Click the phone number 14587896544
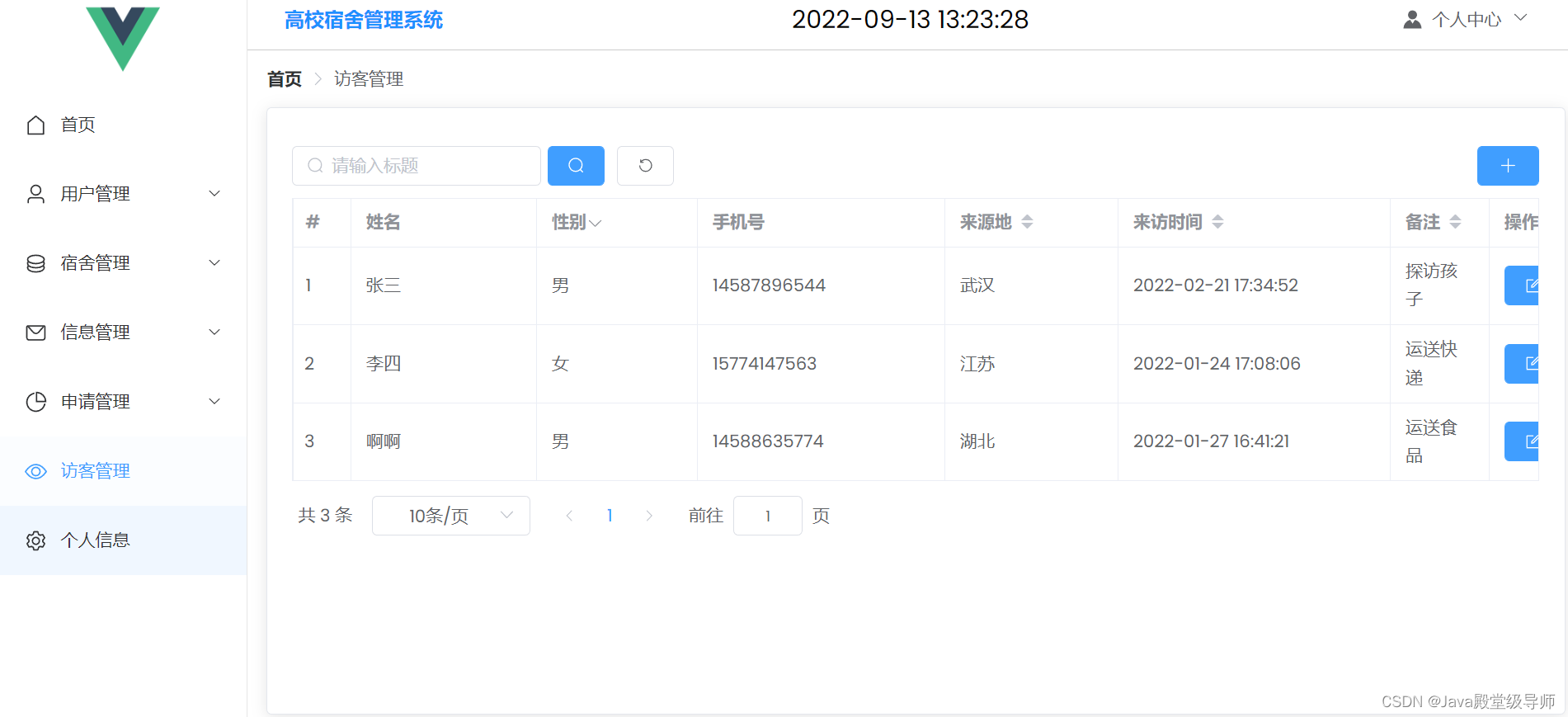This screenshot has width=1568, height=717. (769, 285)
